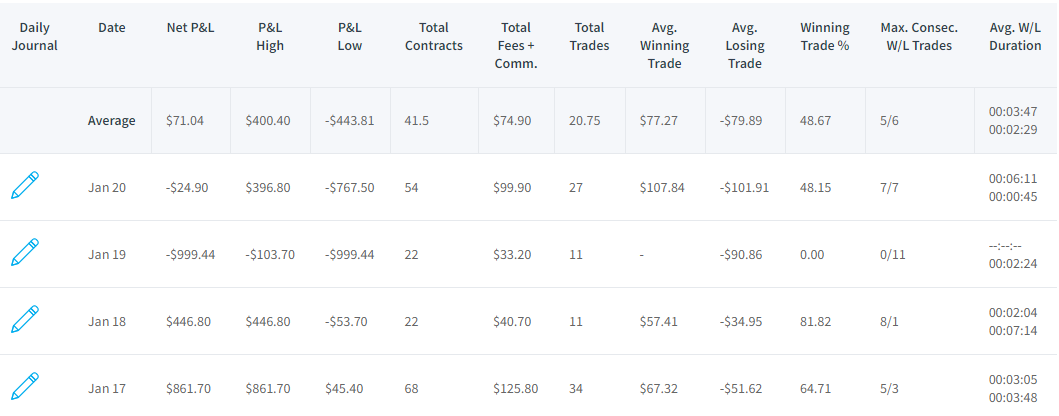Select the Jan 19 date cell
This screenshot has width=1059, height=416.
pyautogui.click(x=107, y=255)
